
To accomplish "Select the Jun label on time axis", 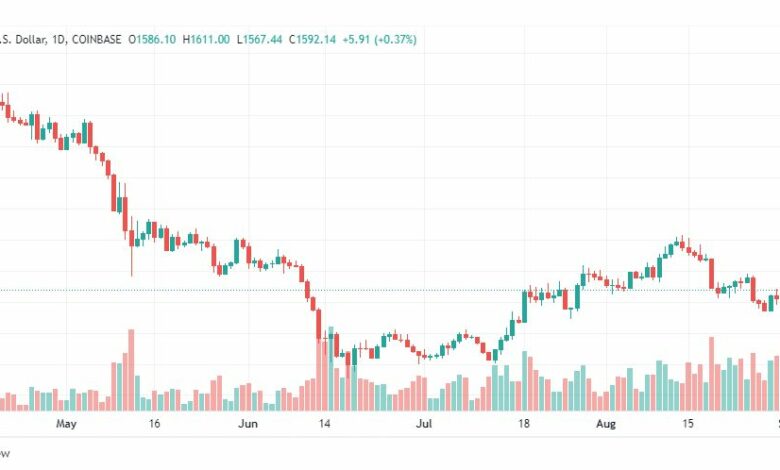I will (248, 424).
